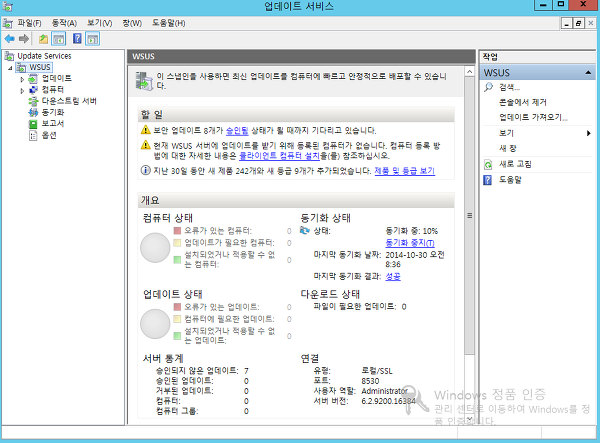Image resolution: width=600 pixels, height=443 pixels.
Task: Click the 동기화 globe icon in tree
Action: point(33,112)
